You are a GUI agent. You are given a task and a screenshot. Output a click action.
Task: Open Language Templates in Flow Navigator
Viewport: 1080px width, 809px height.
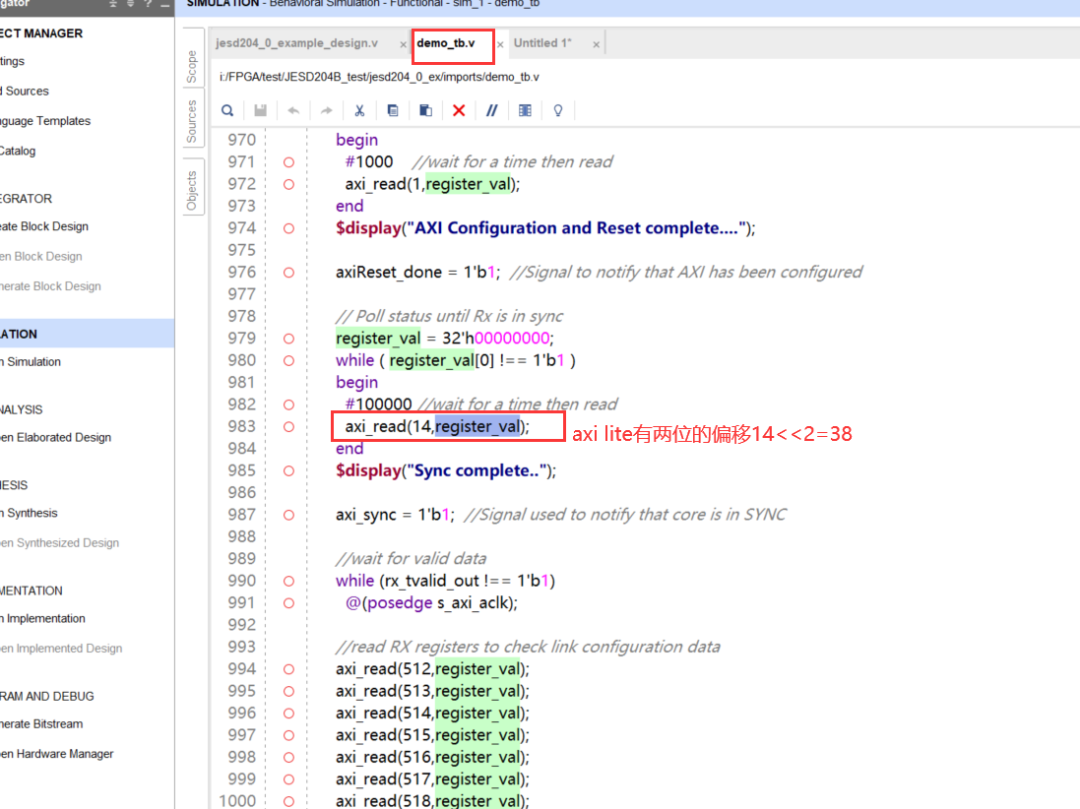[x=45, y=121]
